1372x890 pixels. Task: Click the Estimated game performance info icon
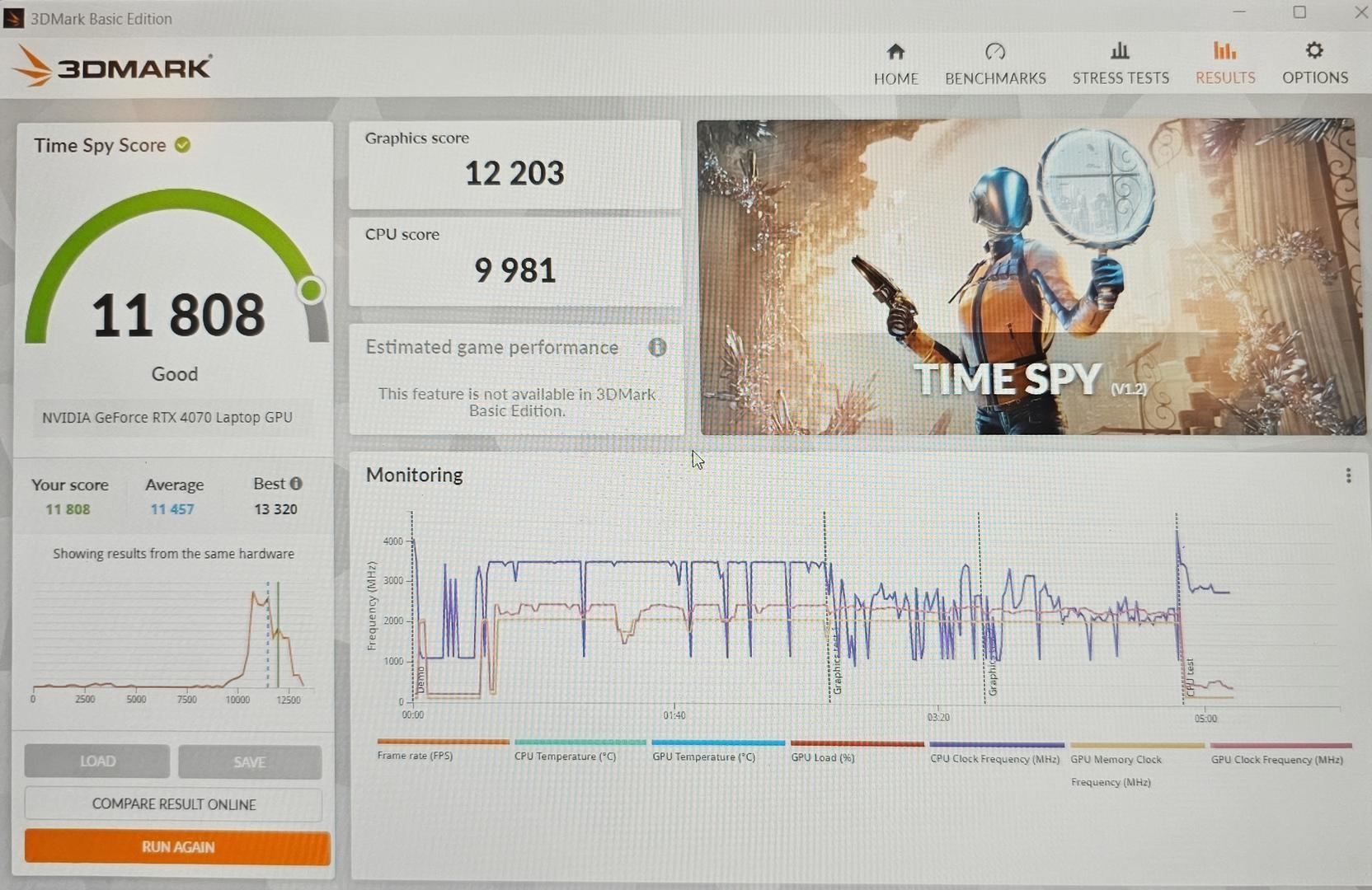(657, 347)
